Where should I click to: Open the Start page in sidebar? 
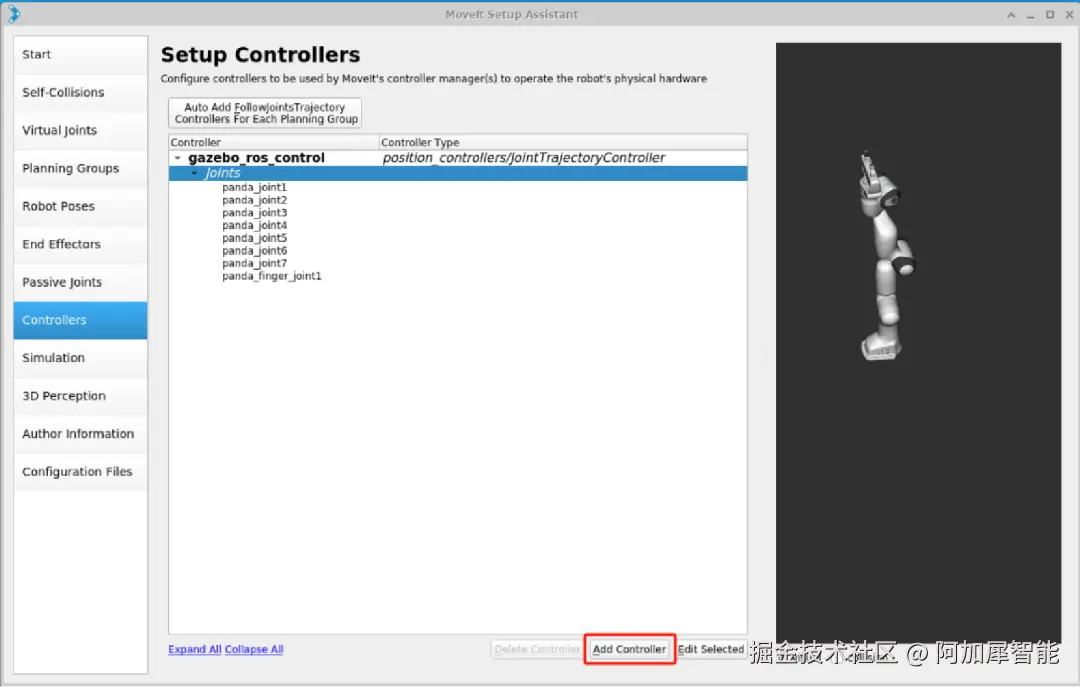pos(80,54)
